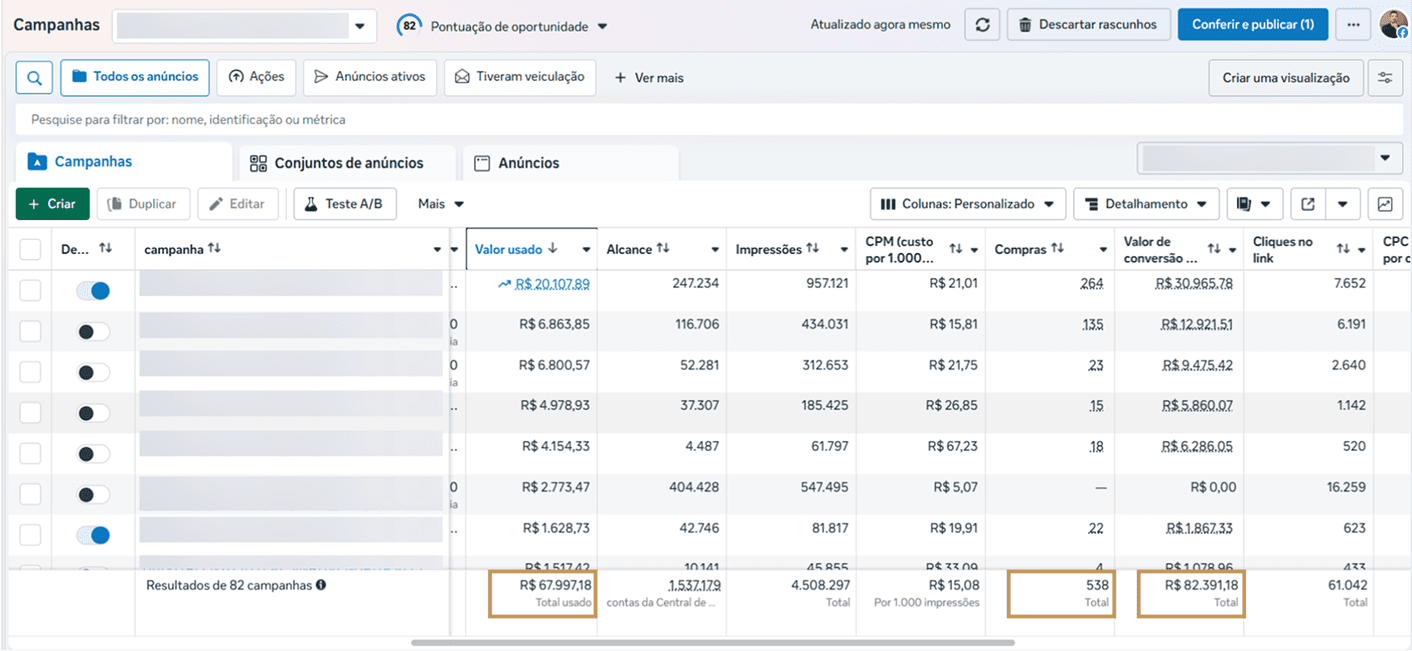Check the select-all header checkbox
Image resolution: width=1412 pixels, height=651 pixels.
pyautogui.click(x=30, y=249)
